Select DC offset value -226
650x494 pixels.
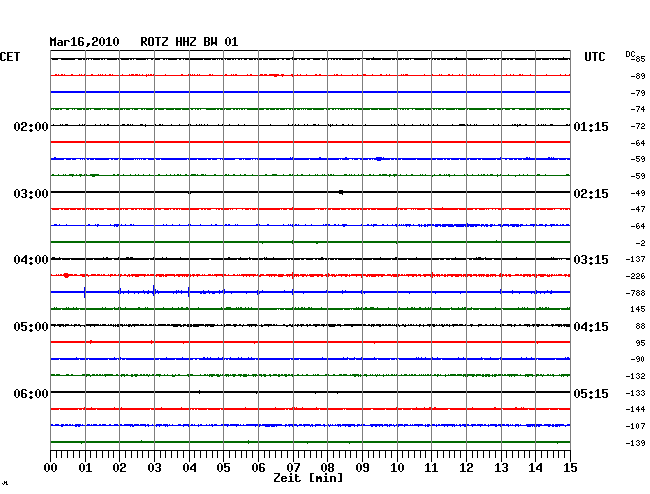[x=635, y=276]
